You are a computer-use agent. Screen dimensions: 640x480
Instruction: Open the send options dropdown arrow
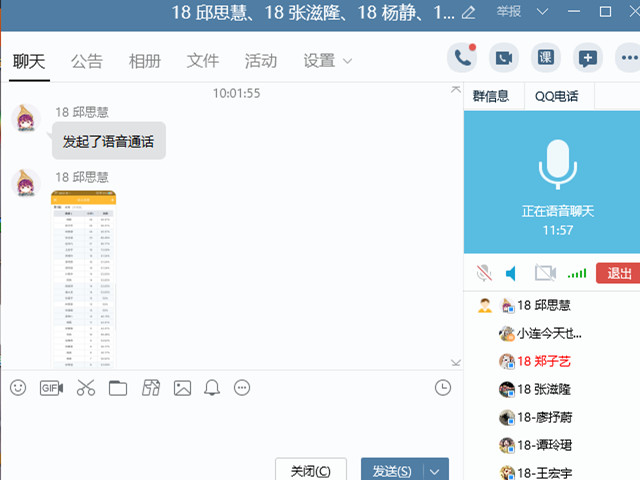click(x=435, y=472)
